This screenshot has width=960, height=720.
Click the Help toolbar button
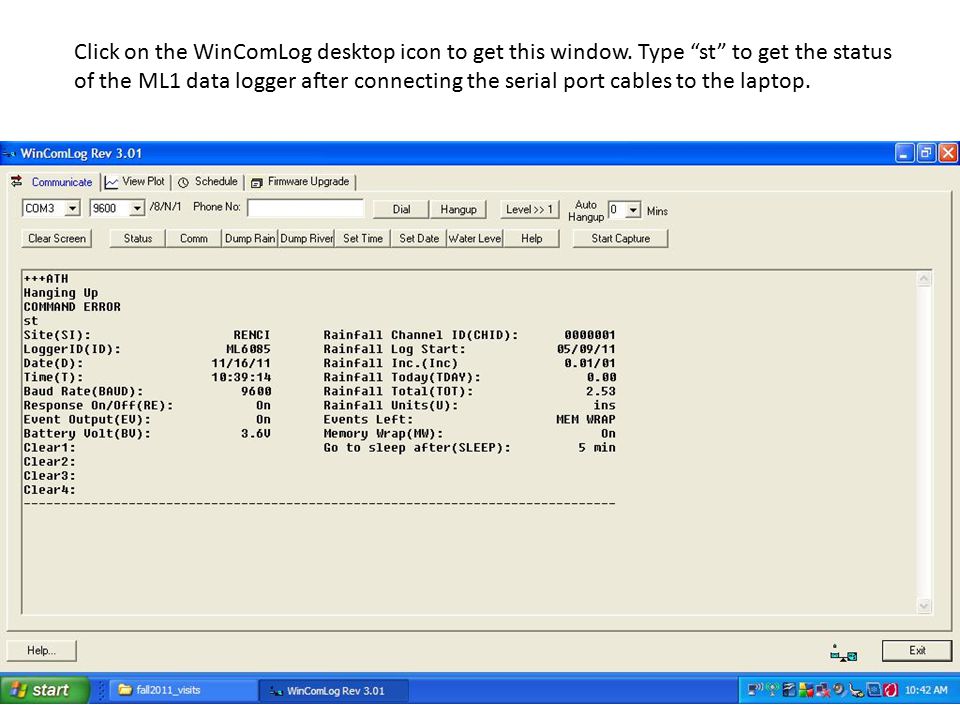coord(531,239)
